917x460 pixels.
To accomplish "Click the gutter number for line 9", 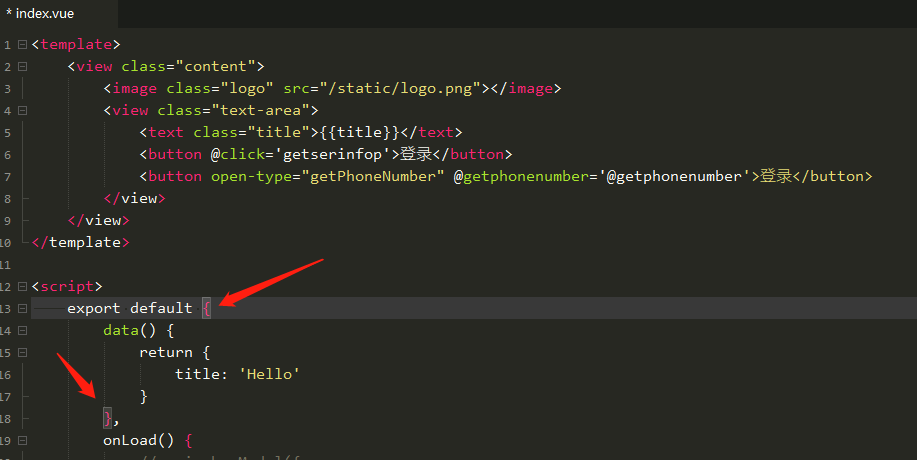I will tap(7, 220).
